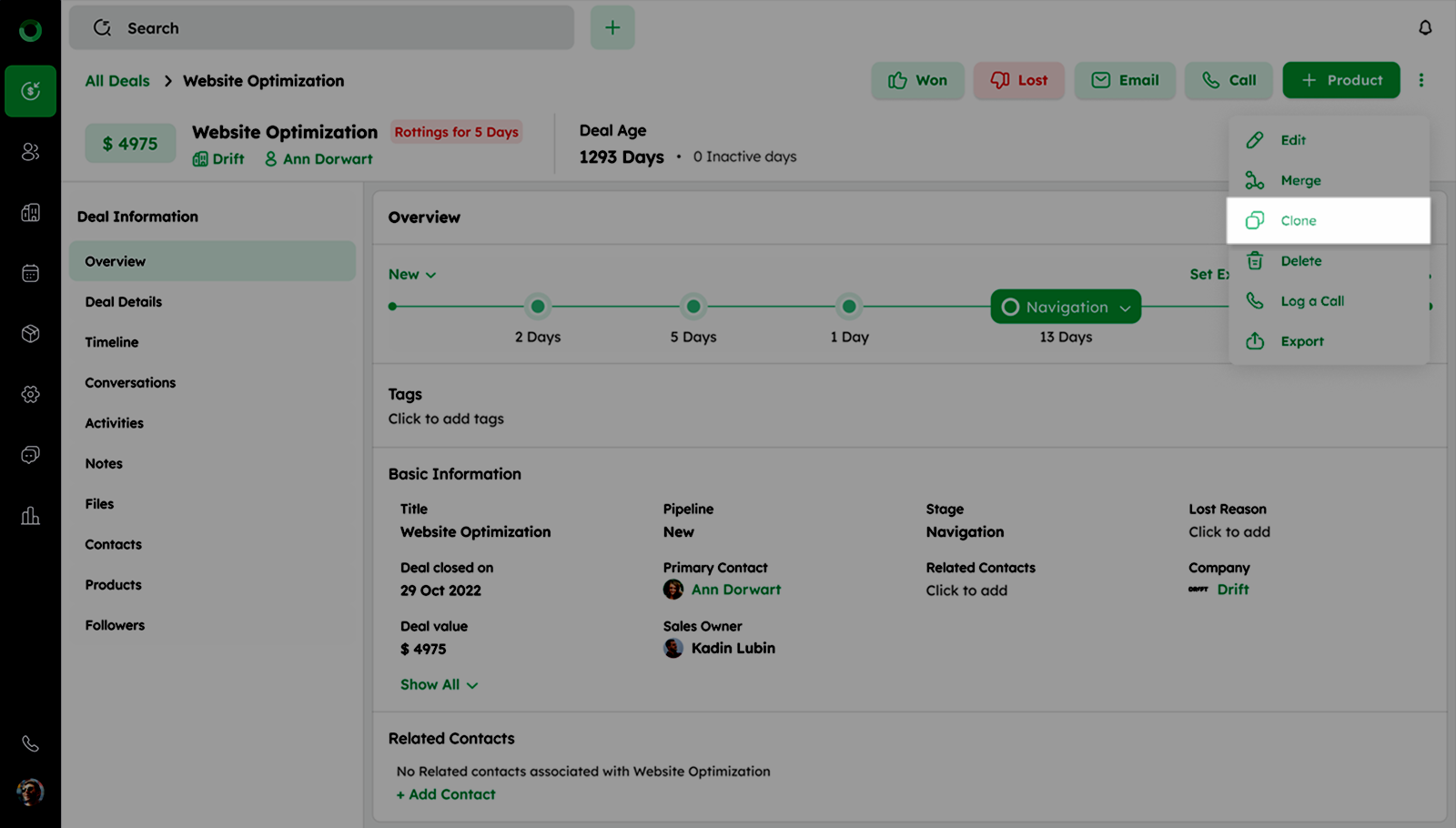Open the calendar icon in left sidebar
This screenshot has width=1456, height=828.
[30, 273]
